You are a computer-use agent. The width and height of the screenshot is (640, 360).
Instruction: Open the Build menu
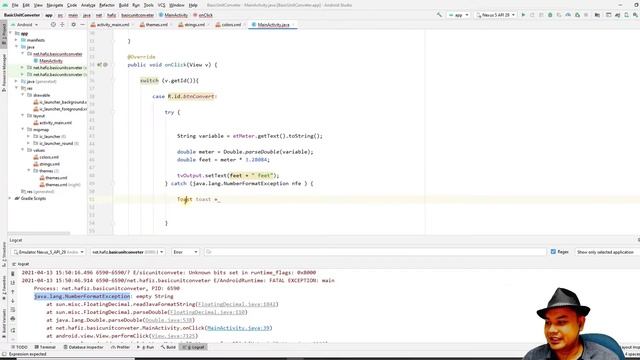[123, 5]
